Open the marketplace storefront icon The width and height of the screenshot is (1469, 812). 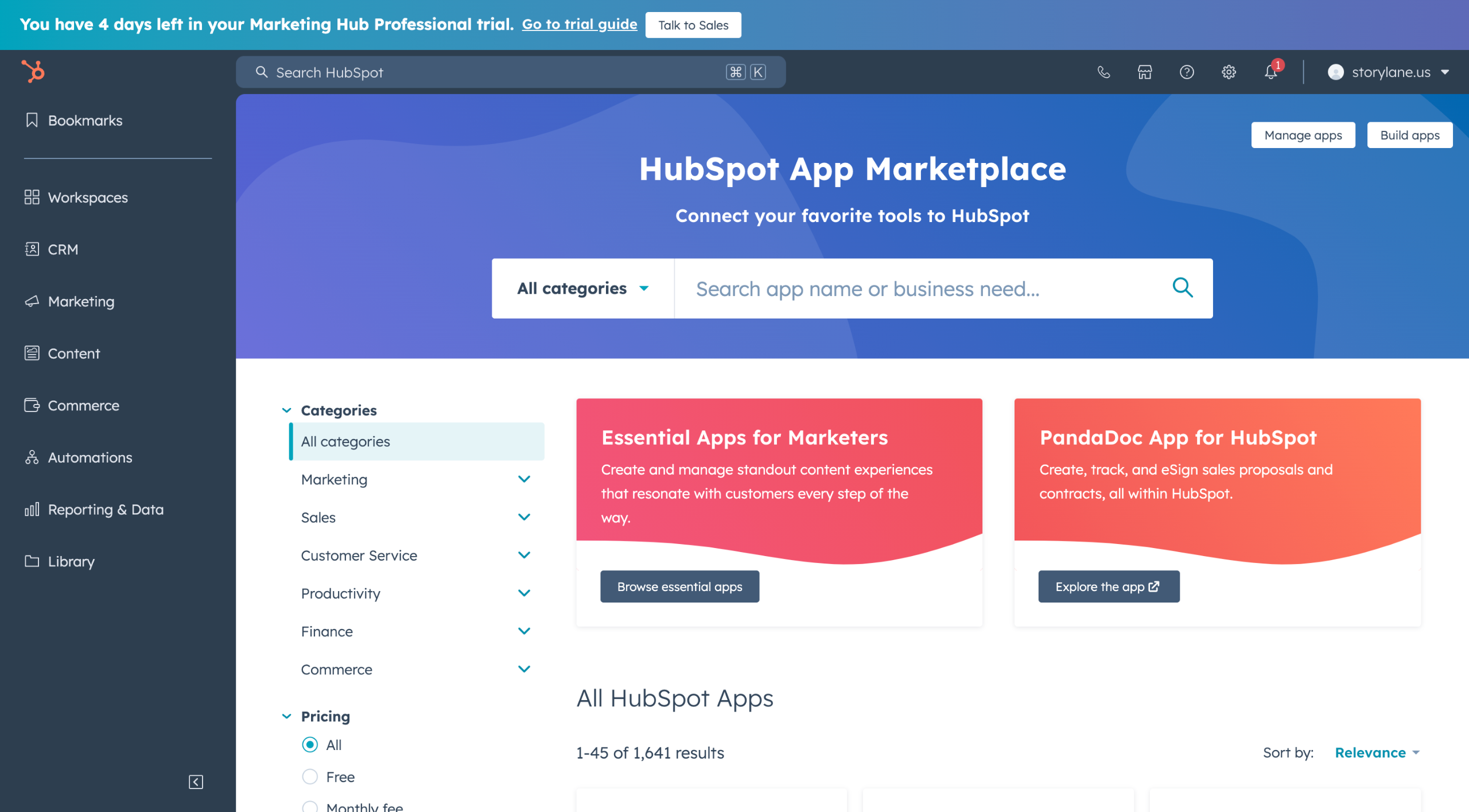(x=1145, y=72)
